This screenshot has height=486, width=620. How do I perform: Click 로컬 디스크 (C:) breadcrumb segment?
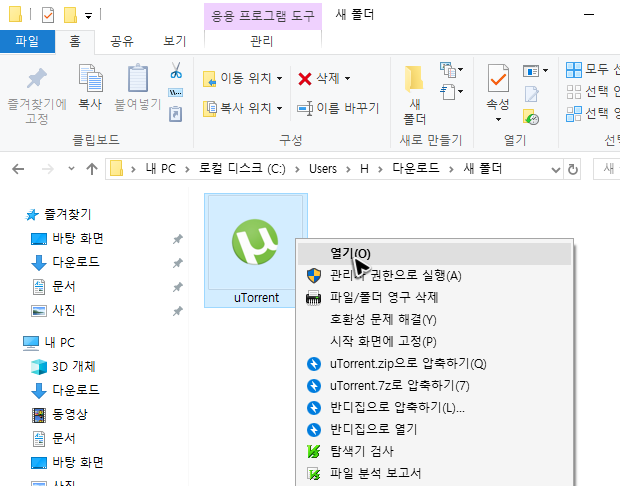click(x=242, y=169)
